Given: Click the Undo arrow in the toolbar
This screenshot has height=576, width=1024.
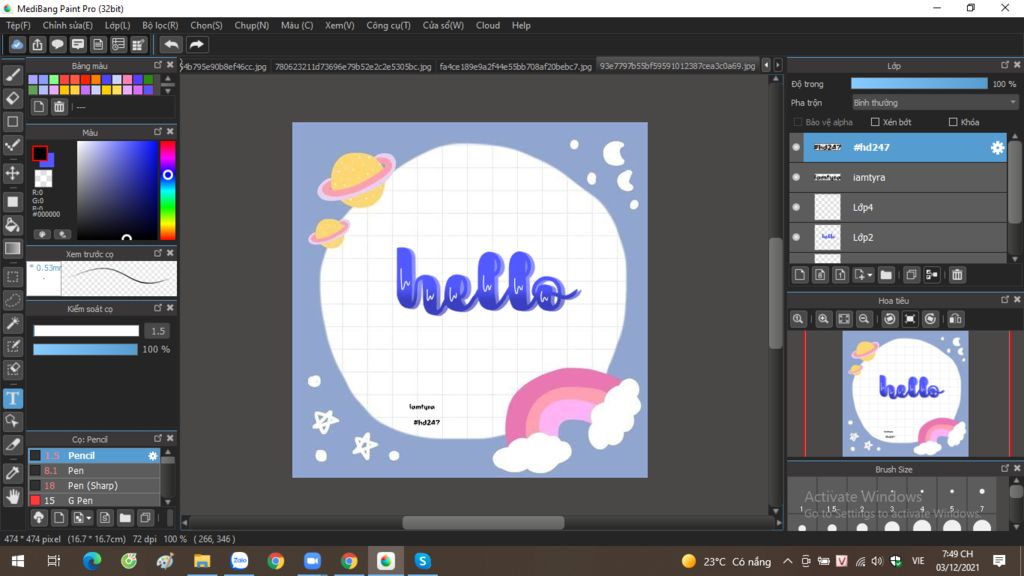Looking at the screenshot, I should pos(171,44).
